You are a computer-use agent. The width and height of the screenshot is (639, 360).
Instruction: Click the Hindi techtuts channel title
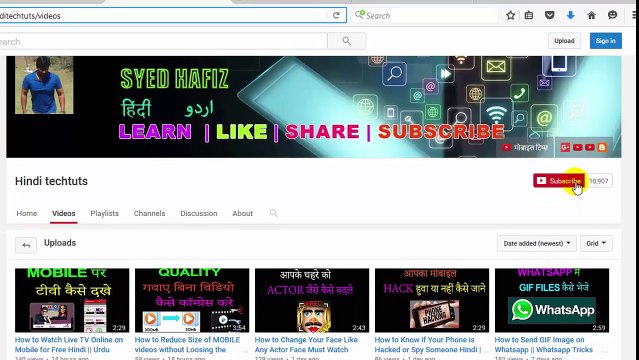[51, 181]
